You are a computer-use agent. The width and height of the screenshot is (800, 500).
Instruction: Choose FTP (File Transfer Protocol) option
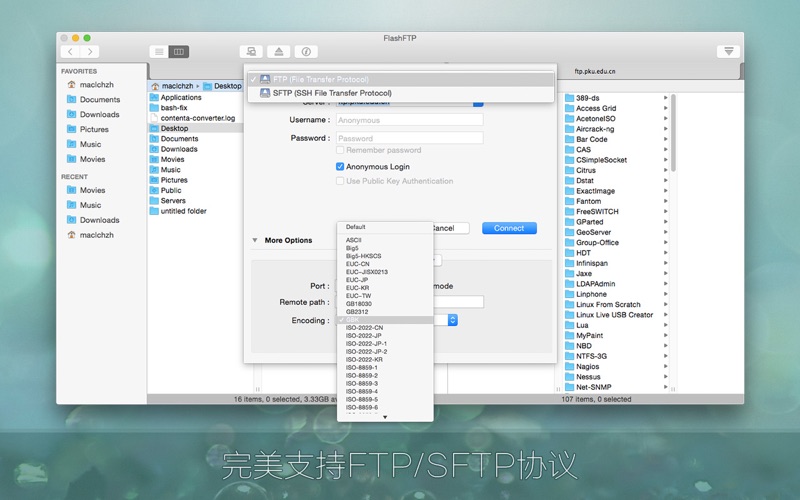click(401, 79)
